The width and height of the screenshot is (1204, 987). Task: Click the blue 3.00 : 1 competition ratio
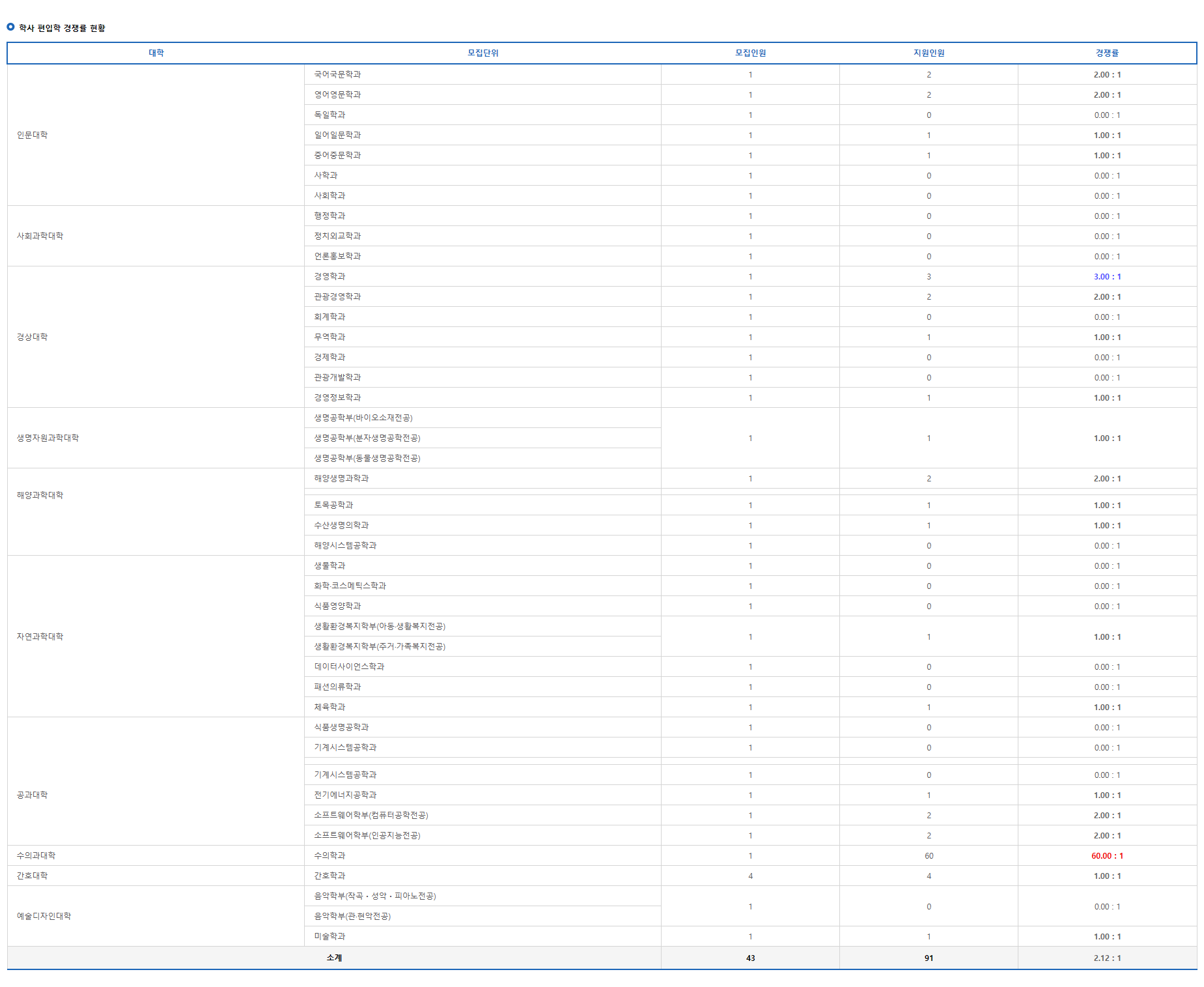click(x=1107, y=276)
